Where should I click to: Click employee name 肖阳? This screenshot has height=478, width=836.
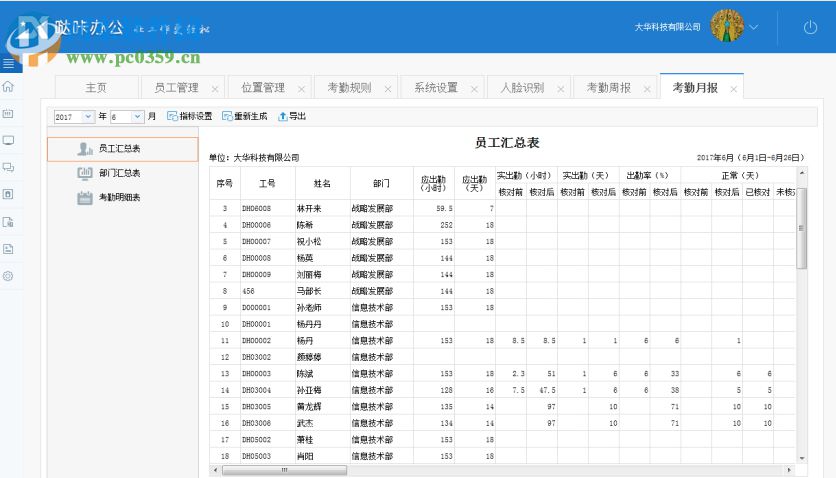305,456
